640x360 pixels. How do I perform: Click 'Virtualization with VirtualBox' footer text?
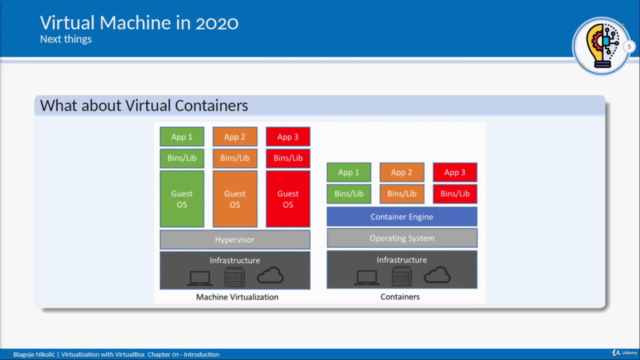[103, 354]
